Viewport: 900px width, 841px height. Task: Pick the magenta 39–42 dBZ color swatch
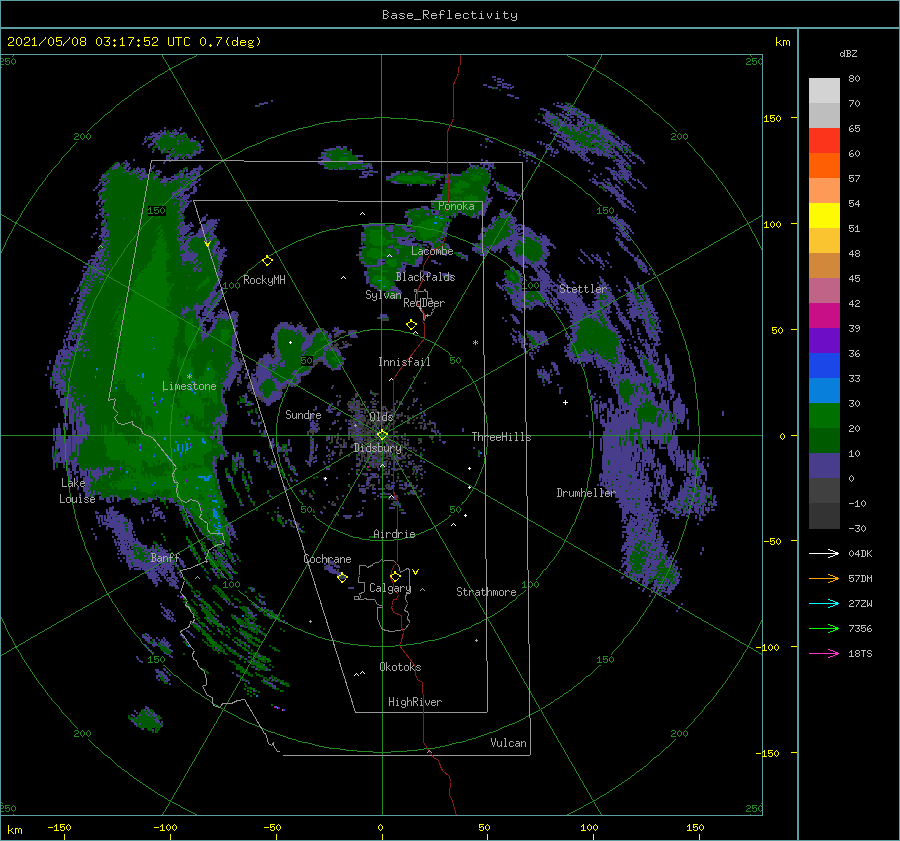click(x=824, y=316)
